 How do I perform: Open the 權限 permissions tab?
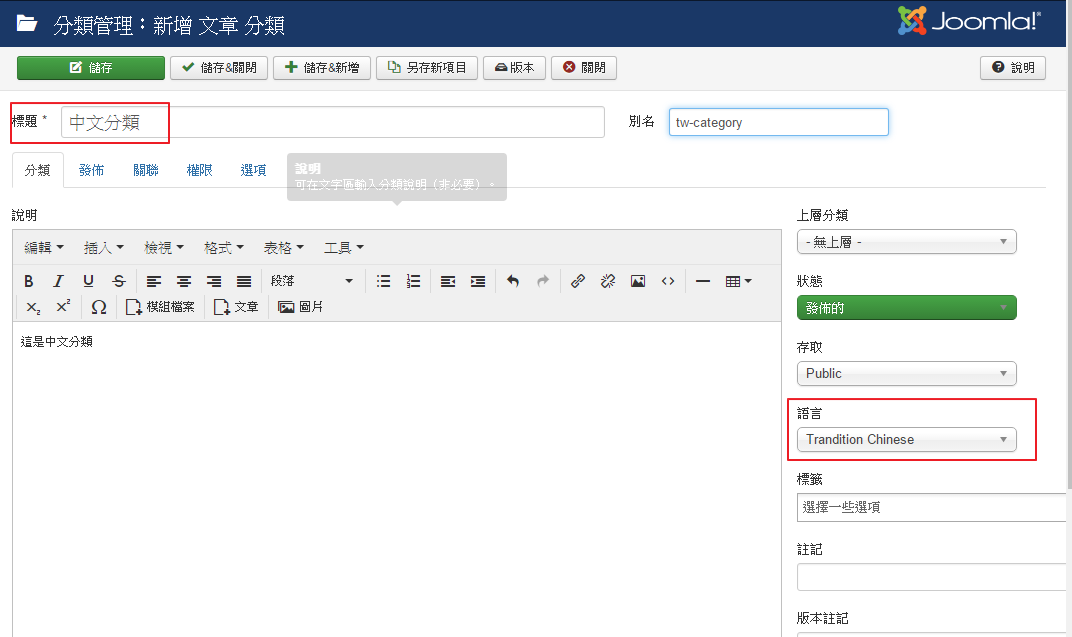(x=199, y=170)
